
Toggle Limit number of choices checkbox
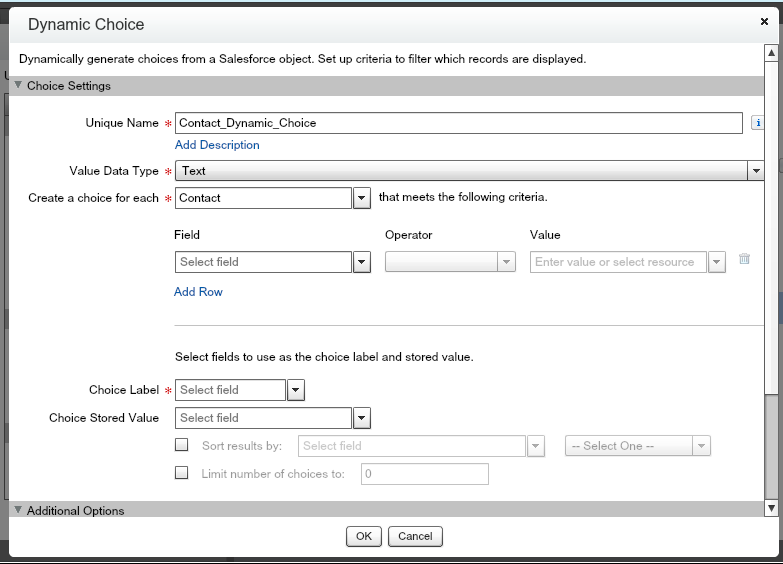click(x=181, y=473)
